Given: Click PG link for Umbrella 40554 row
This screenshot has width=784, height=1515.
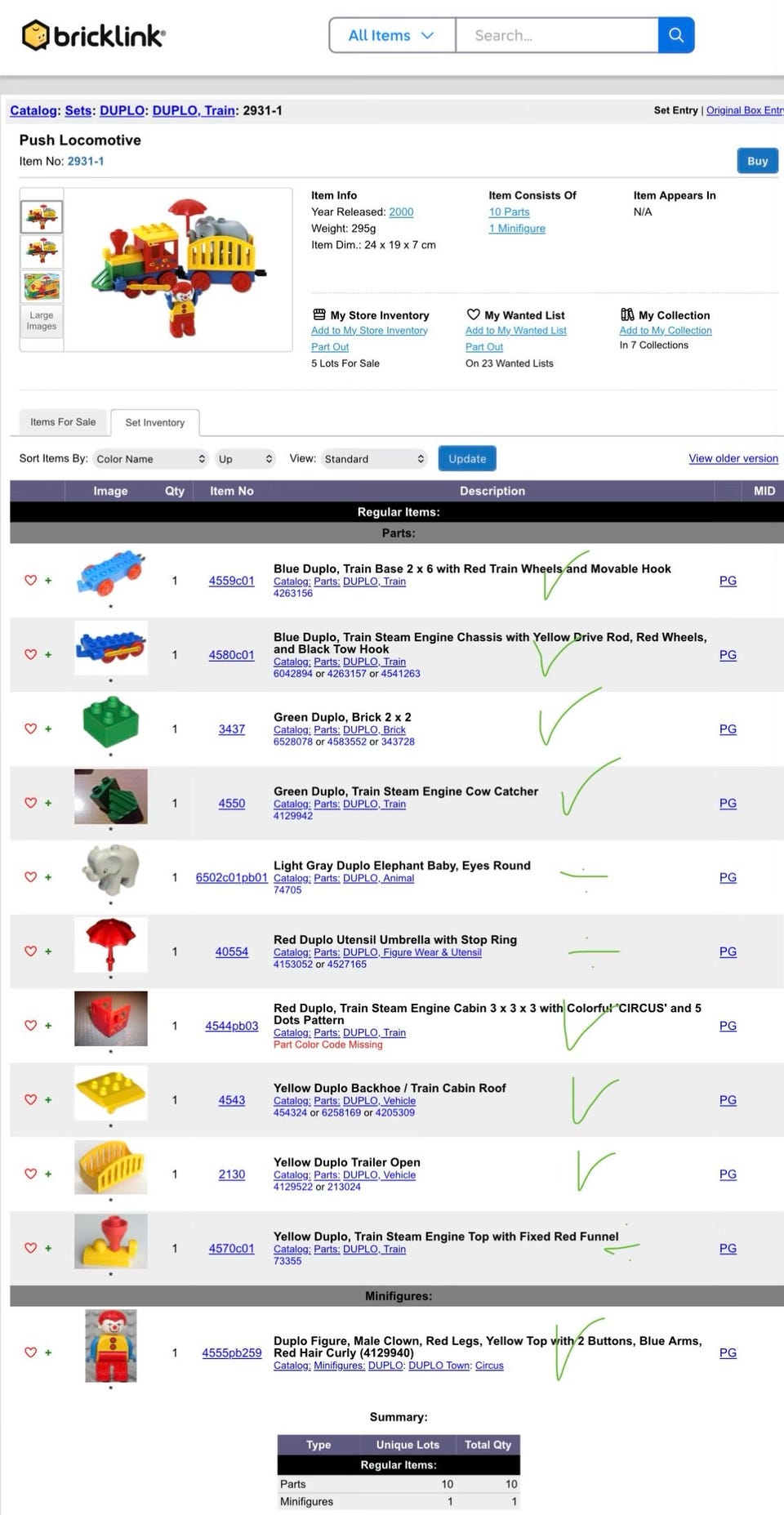Looking at the screenshot, I should tap(728, 951).
